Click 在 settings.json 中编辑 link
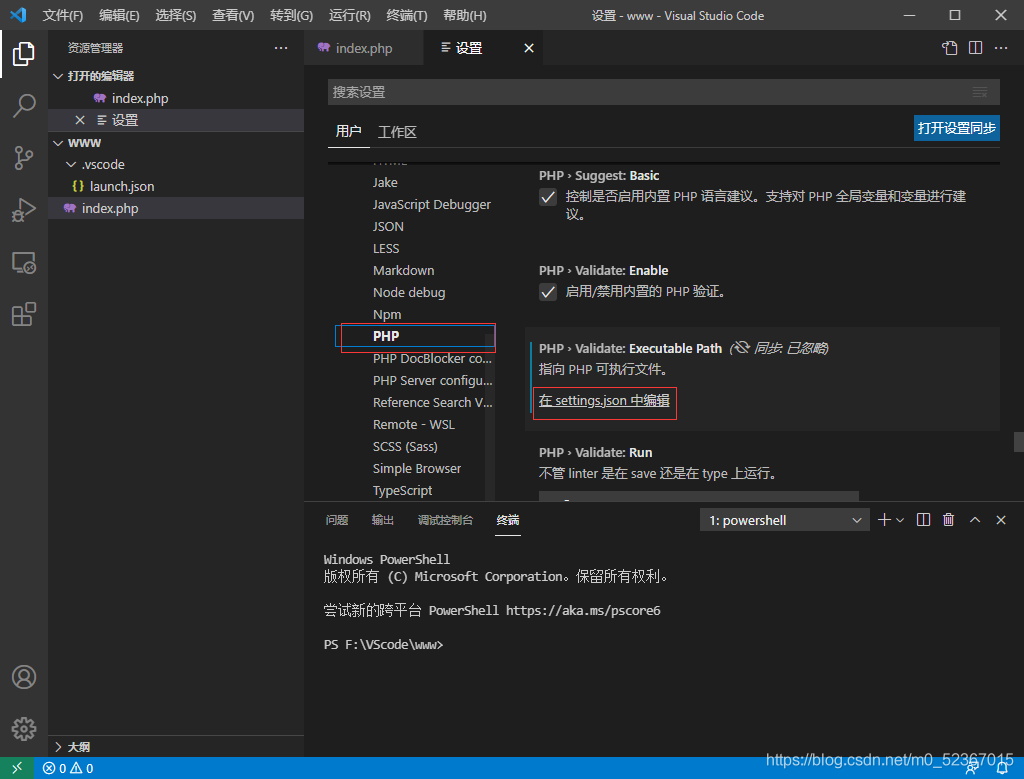Image resolution: width=1024 pixels, height=779 pixels. pos(604,400)
